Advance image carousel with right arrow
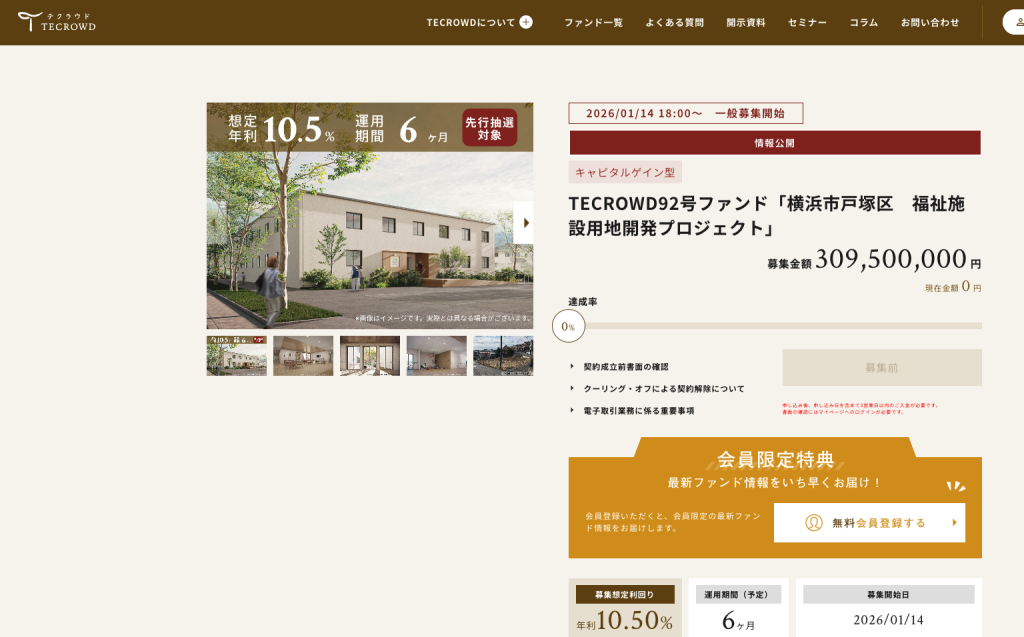1024x637 pixels. (523, 222)
